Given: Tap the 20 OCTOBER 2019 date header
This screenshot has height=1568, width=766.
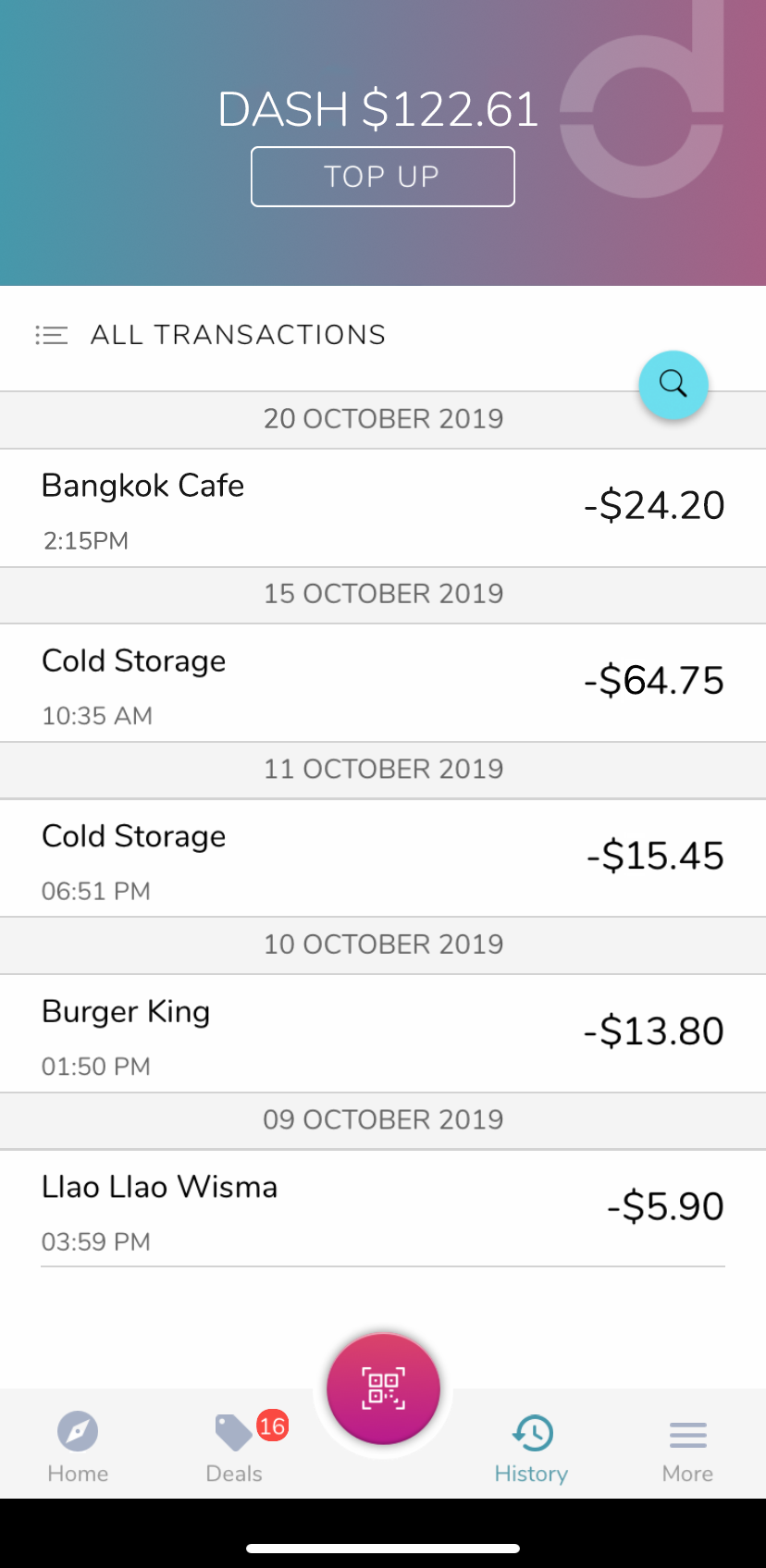Looking at the screenshot, I should [383, 419].
